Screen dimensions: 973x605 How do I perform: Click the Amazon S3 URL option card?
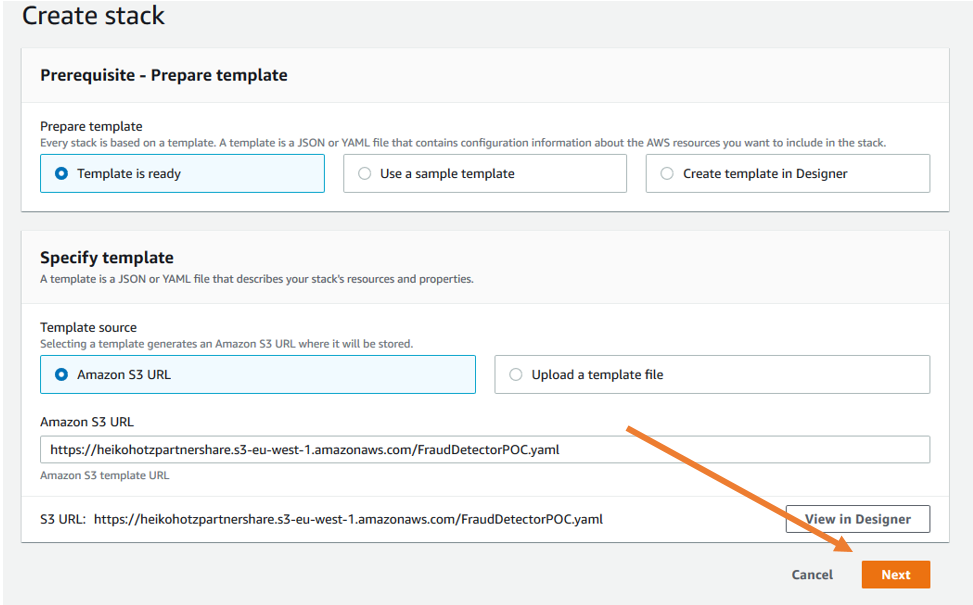258,375
